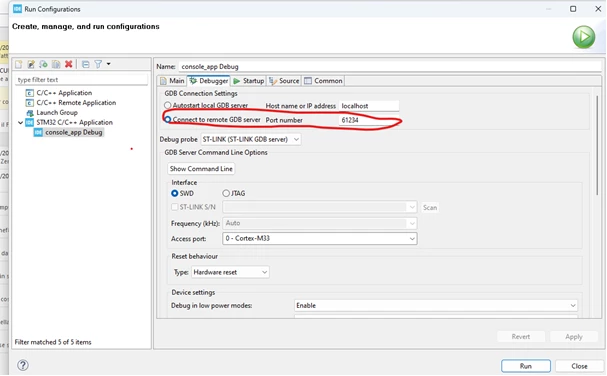Viewport: 607px width, 376px height.
Task: Click the C/C++ Remote Application type icon
Action: point(29,103)
